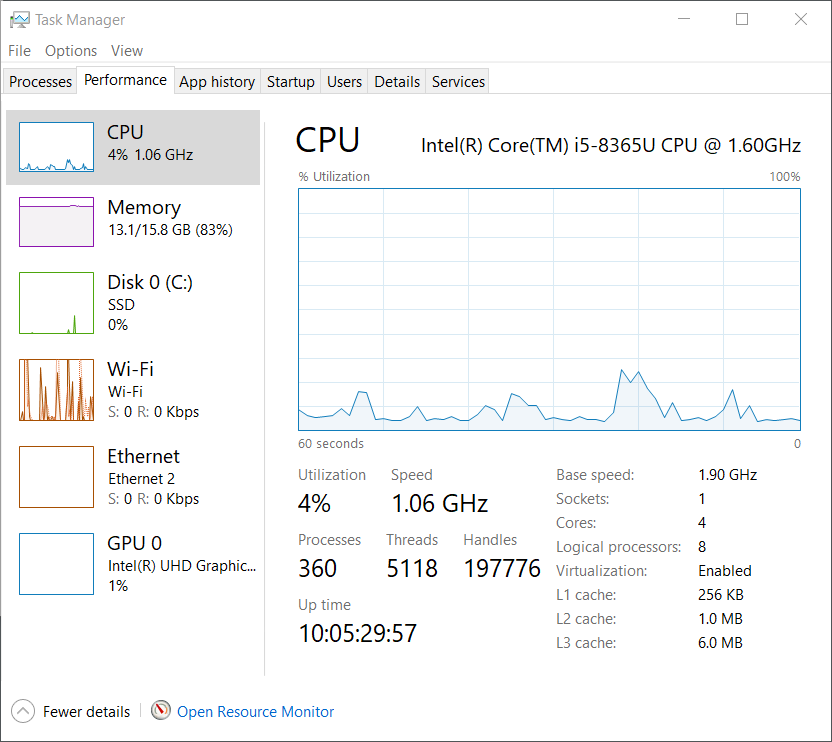Go to the Startup tab
Viewport: 832px width, 742px height.
291,82
